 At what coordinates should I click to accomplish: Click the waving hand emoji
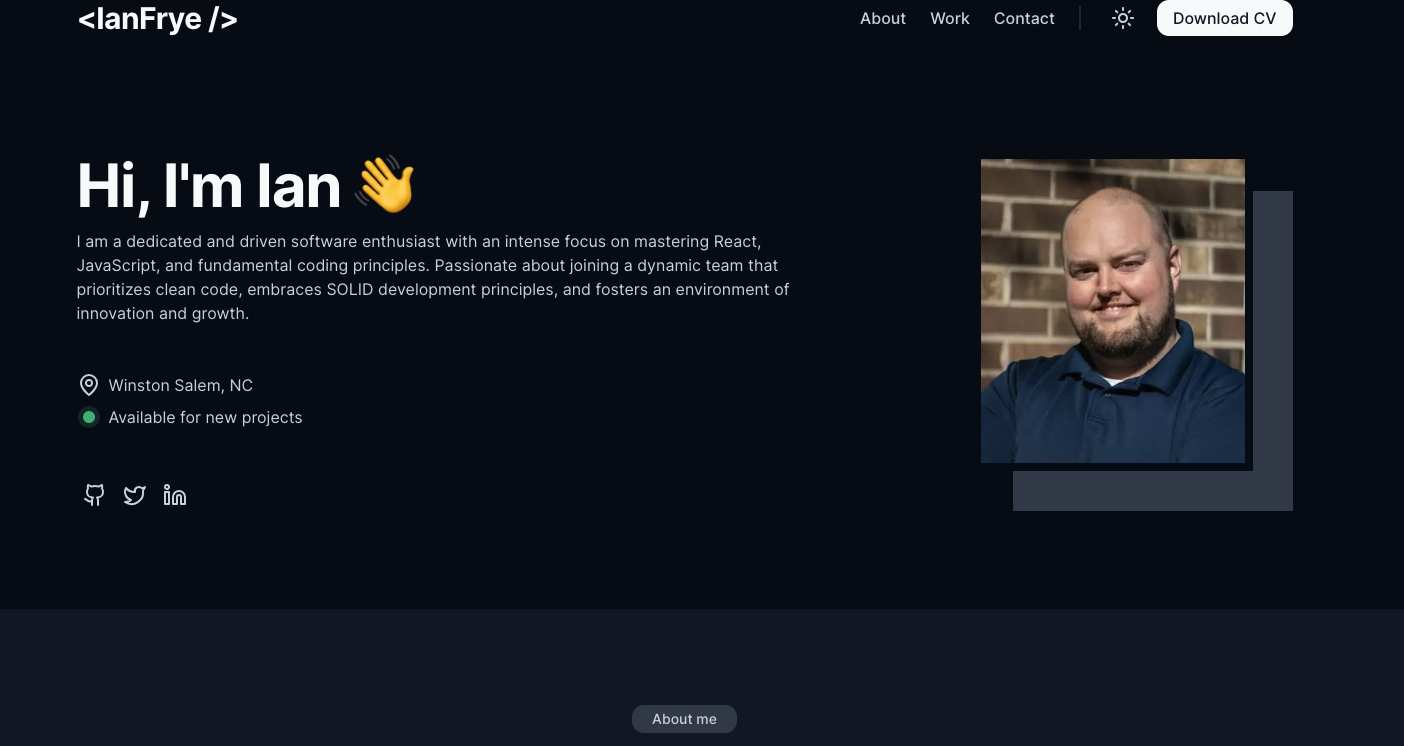click(x=385, y=185)
